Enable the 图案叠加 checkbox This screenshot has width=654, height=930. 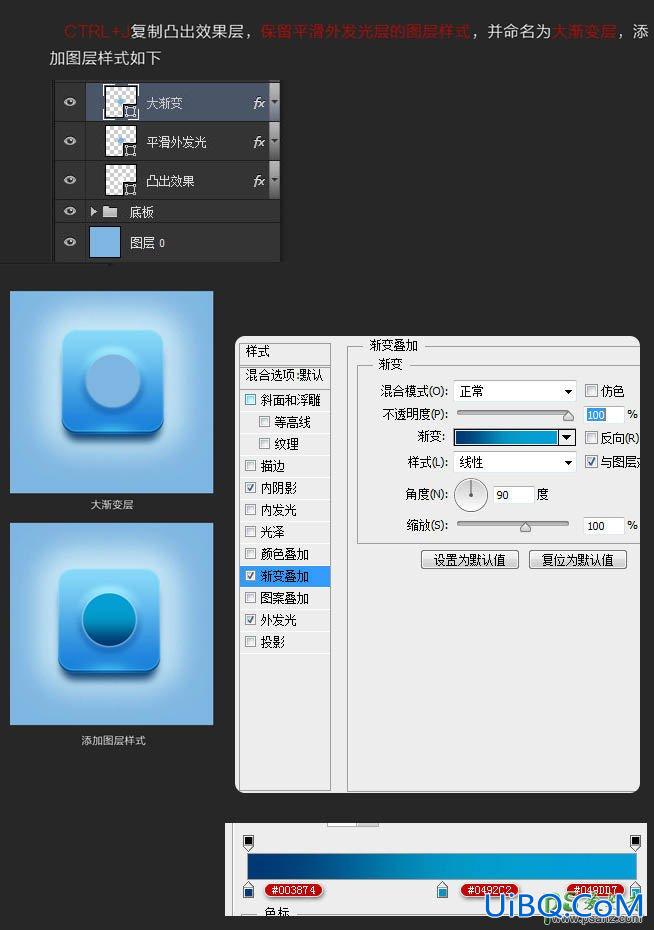250,597
